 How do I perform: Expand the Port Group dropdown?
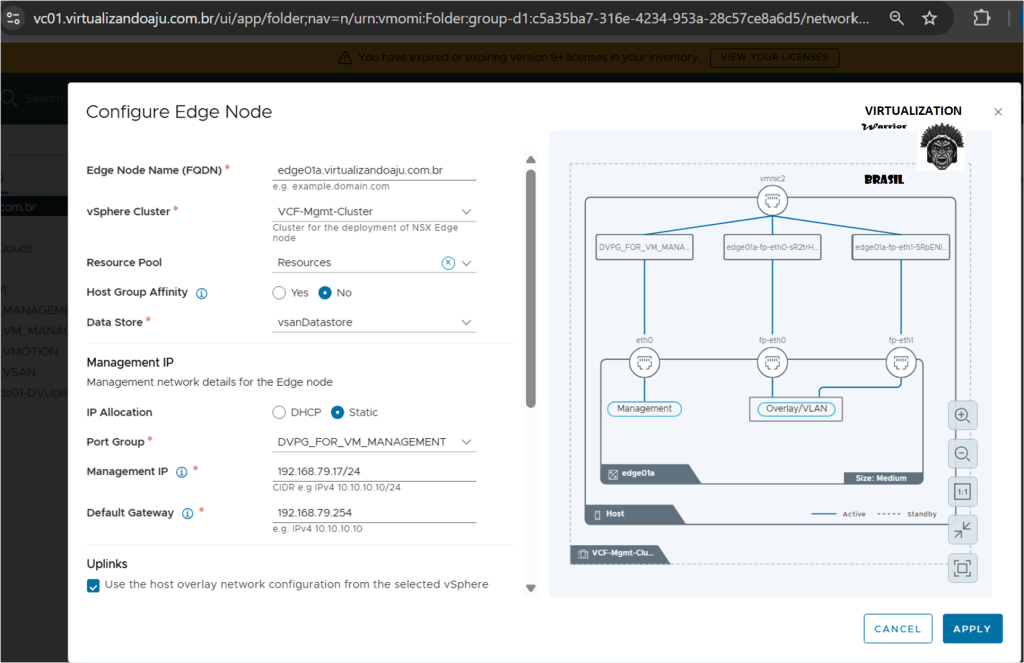click(466, 442)
